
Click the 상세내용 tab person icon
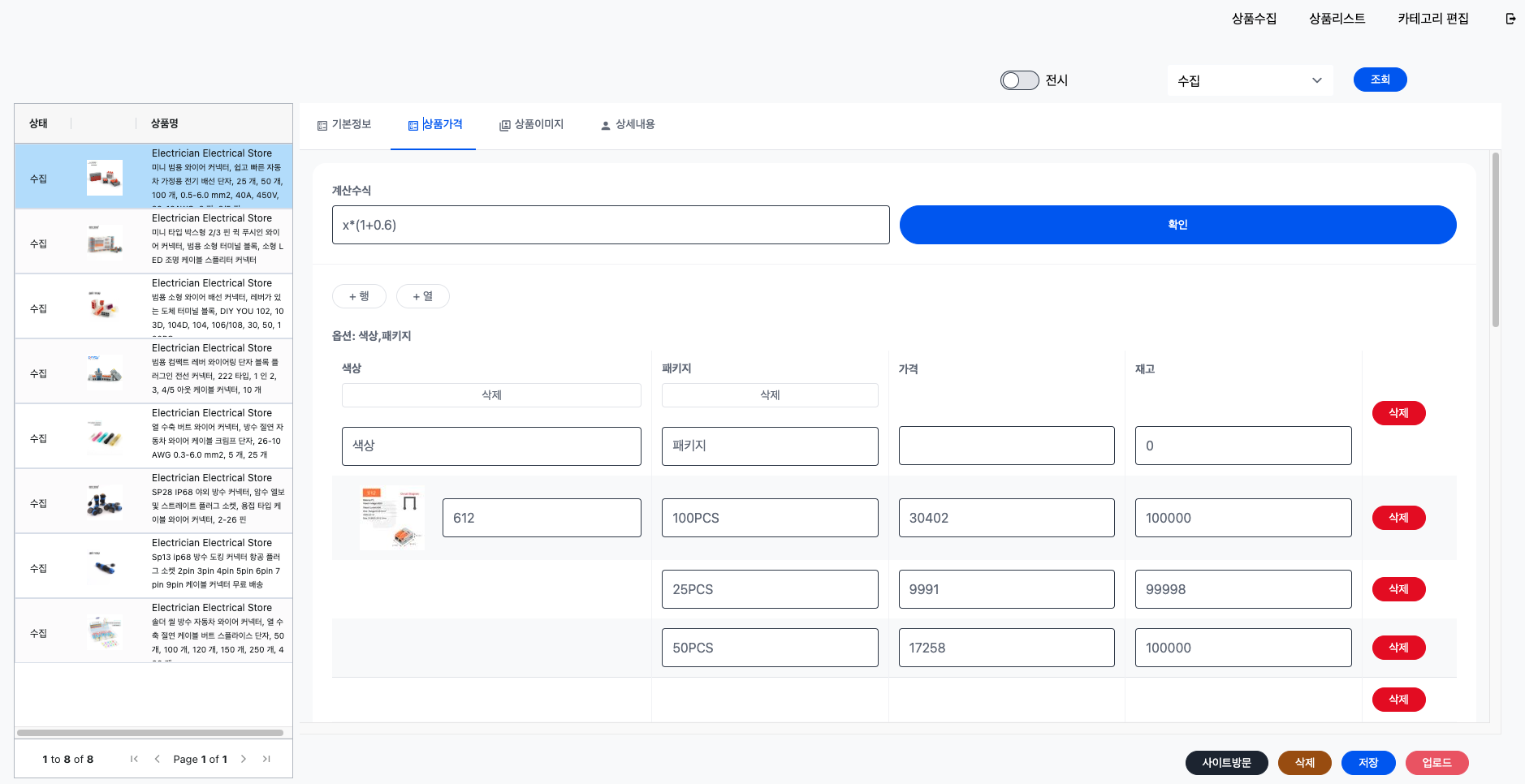[x=605, y=125]
